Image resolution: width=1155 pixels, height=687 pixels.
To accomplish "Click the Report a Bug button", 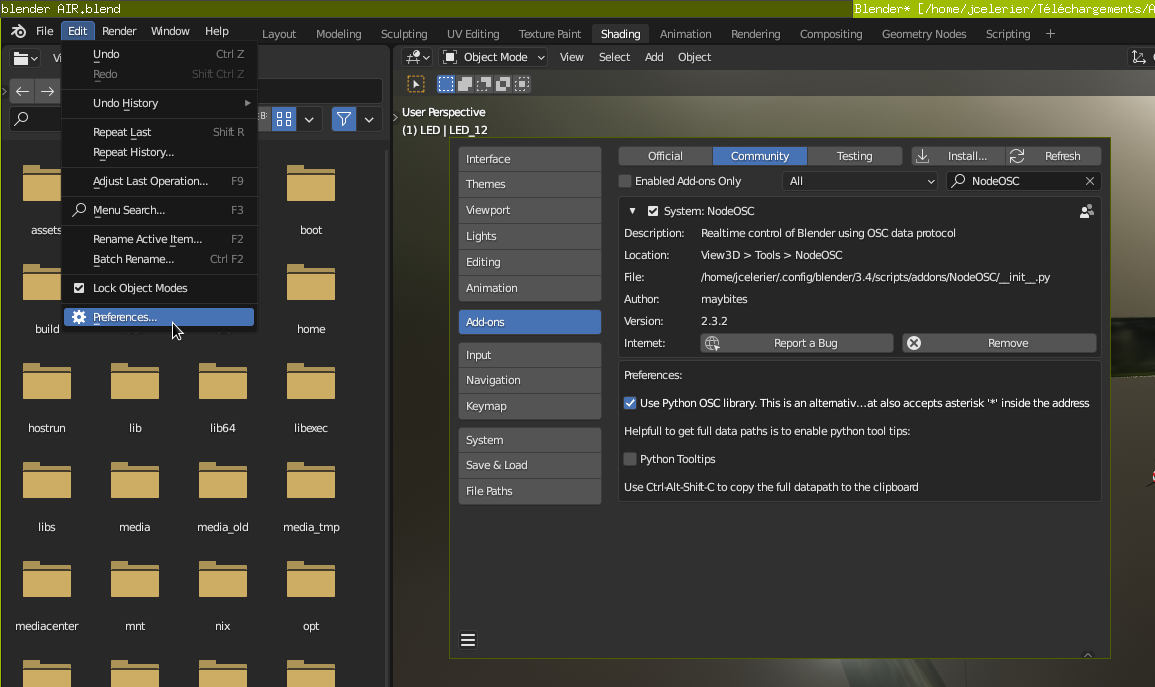I will pyautogui.click(x=797, y=343).
